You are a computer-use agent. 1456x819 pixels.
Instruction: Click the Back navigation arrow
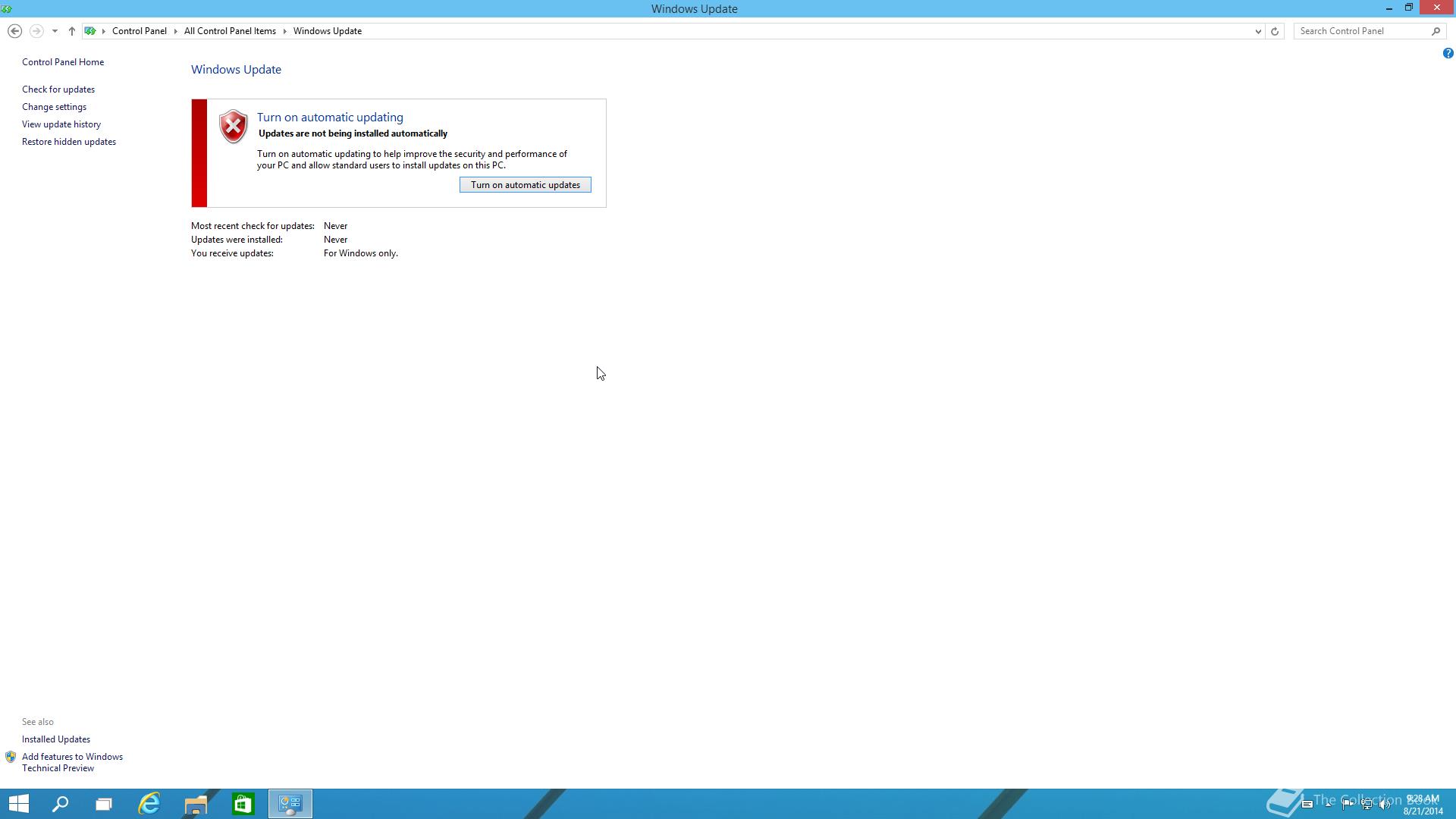[x=14, y=31]
